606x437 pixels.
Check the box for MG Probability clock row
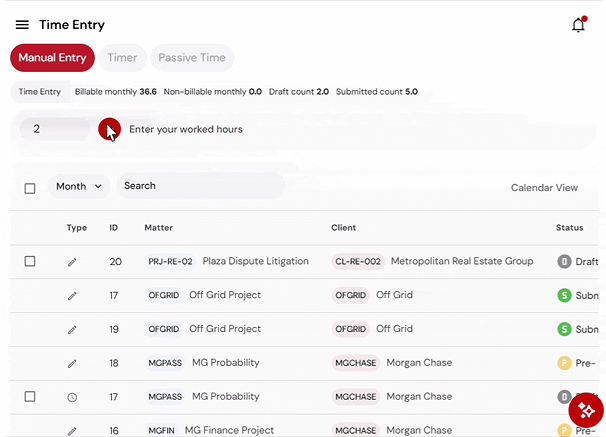coord(30,396)
